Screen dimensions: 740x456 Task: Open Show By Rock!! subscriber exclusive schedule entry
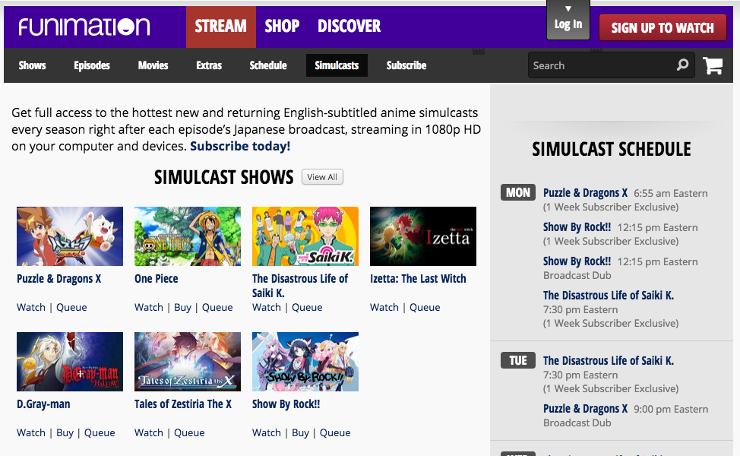(x=577, y=227)
